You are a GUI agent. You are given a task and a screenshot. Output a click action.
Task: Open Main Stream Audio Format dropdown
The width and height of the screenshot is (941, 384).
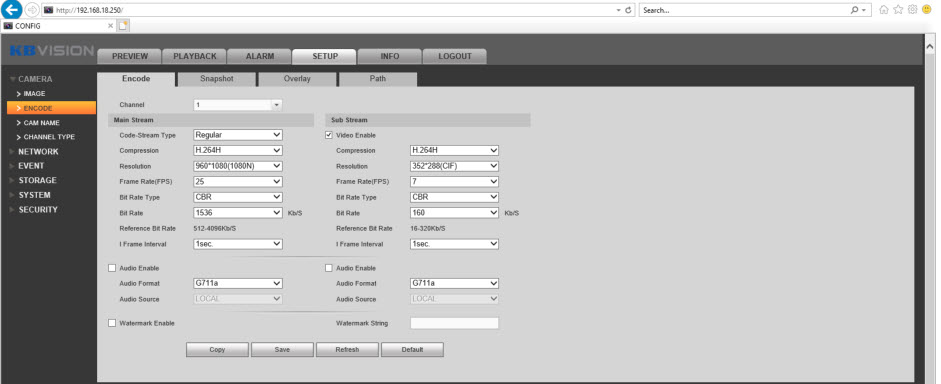238,284
